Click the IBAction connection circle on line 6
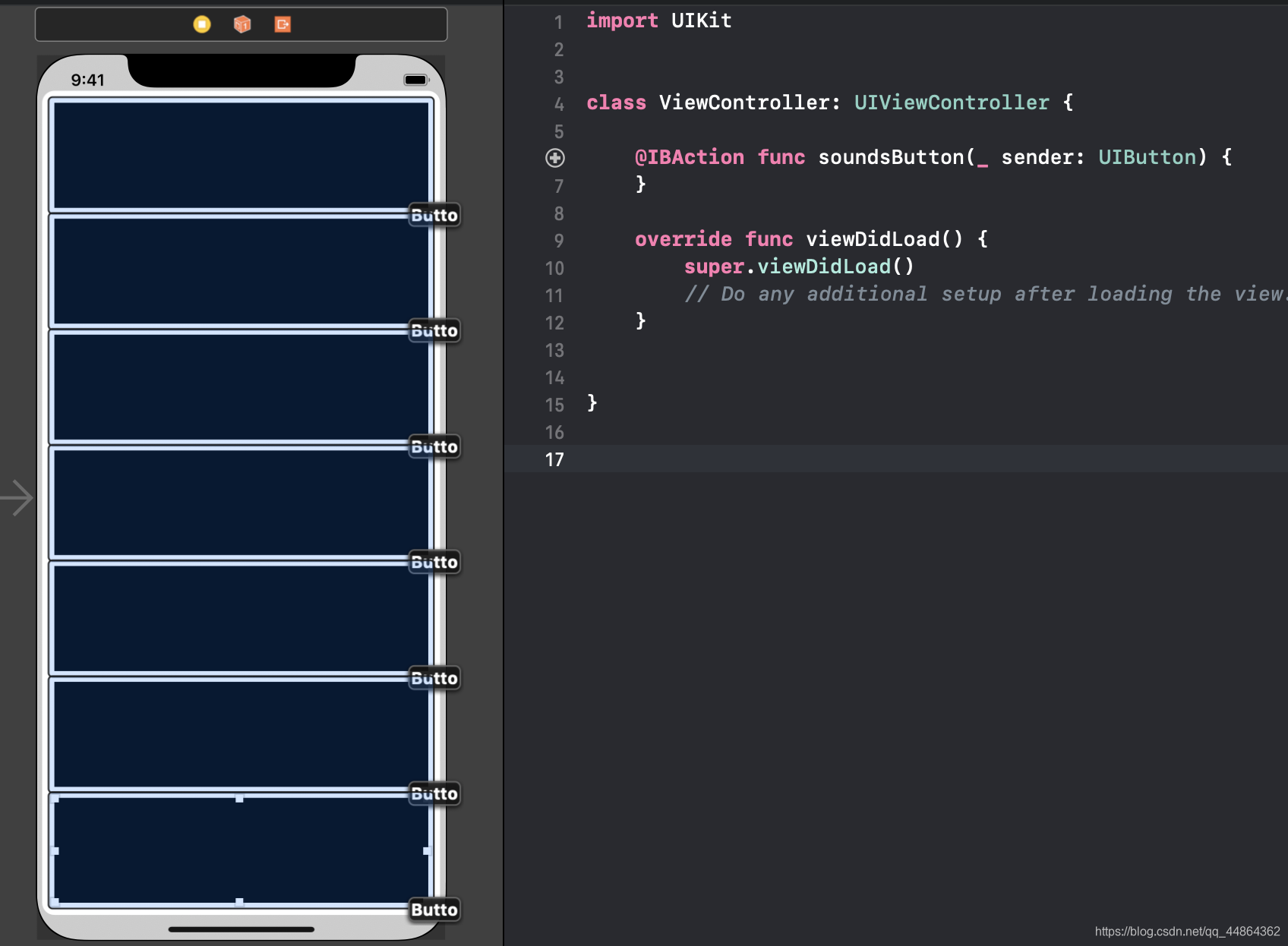 click(555, 158)
